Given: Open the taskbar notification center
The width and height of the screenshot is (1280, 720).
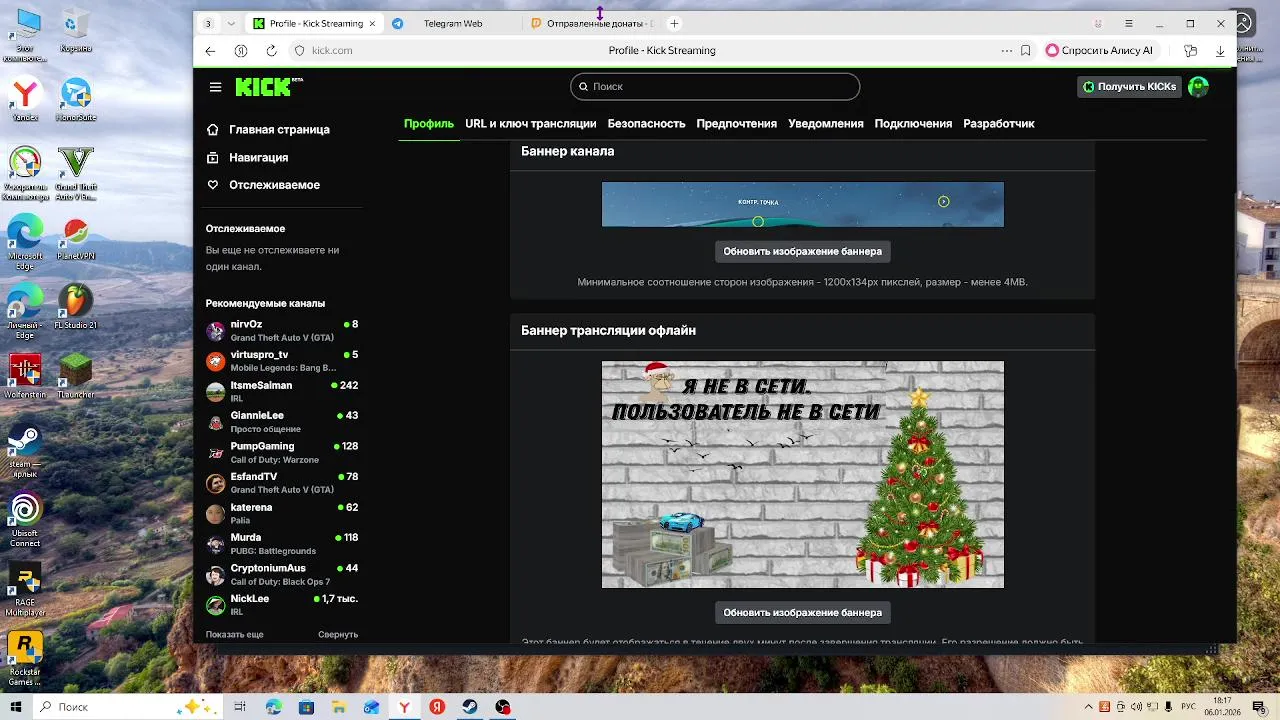Looking at the screenshot, I should pos(1260,707).
